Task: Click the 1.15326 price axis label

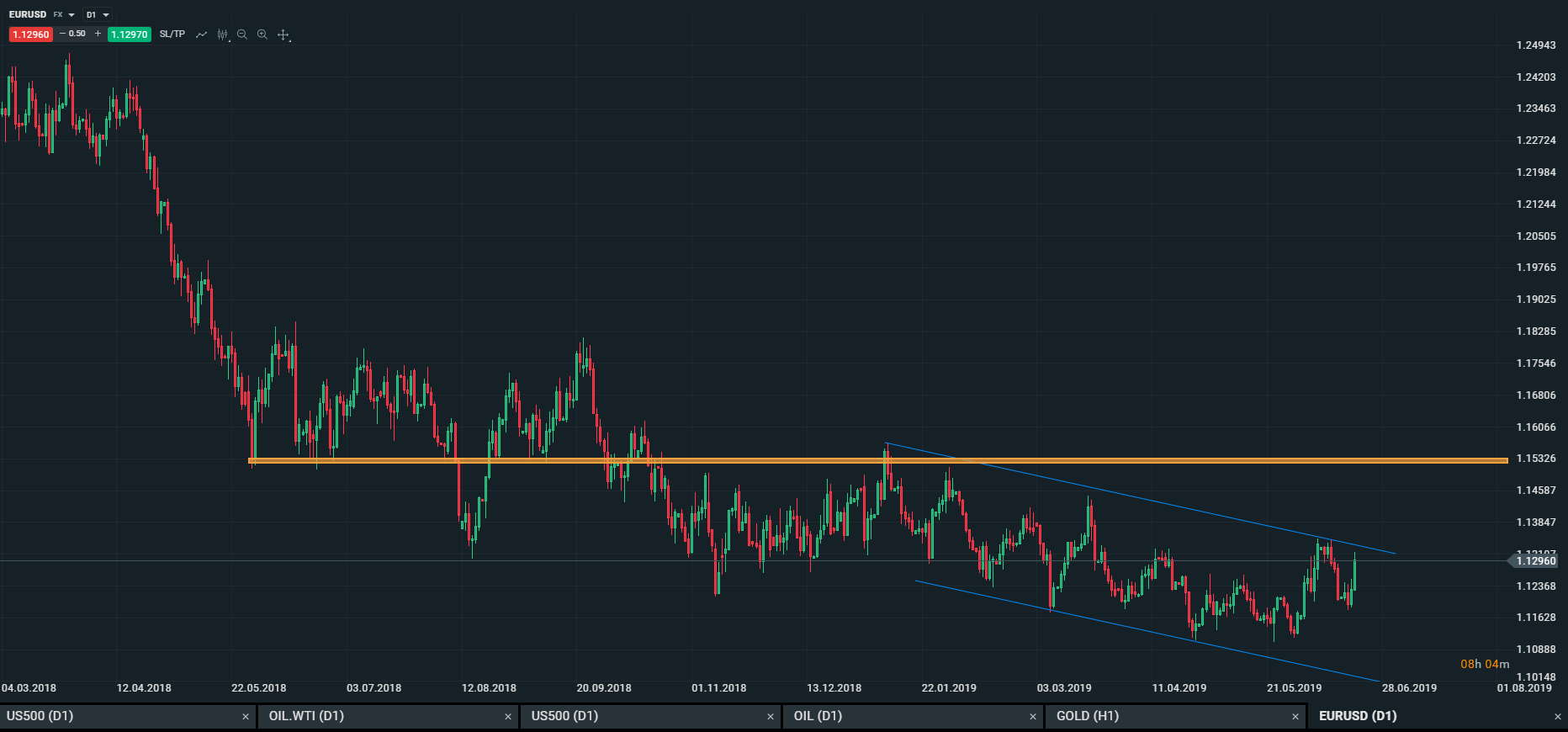Action: pyautogui.click(x=1536, y=459)
